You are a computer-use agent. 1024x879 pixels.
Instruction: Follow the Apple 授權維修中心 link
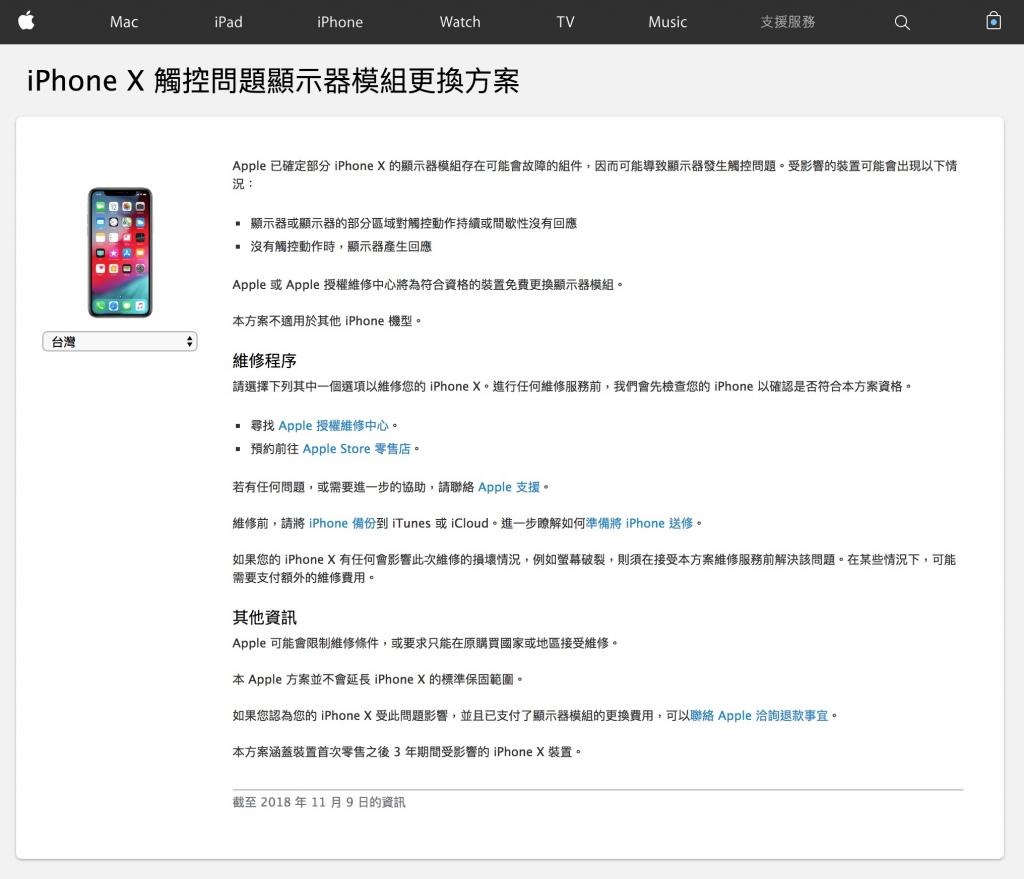[333, 426]
